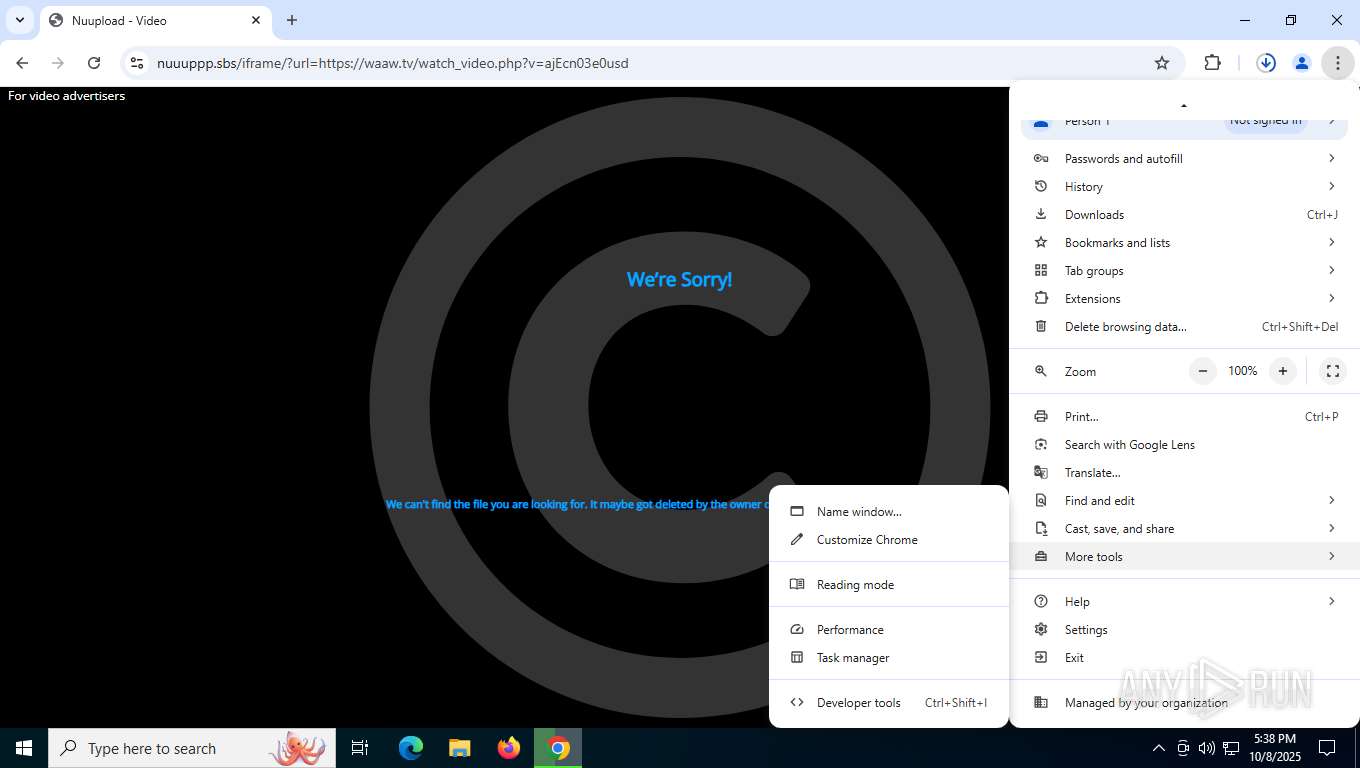Image resolution: width=1360 pixels, height=768 pixels.
Task: Open the Performance tool
Action: point(889,630)
